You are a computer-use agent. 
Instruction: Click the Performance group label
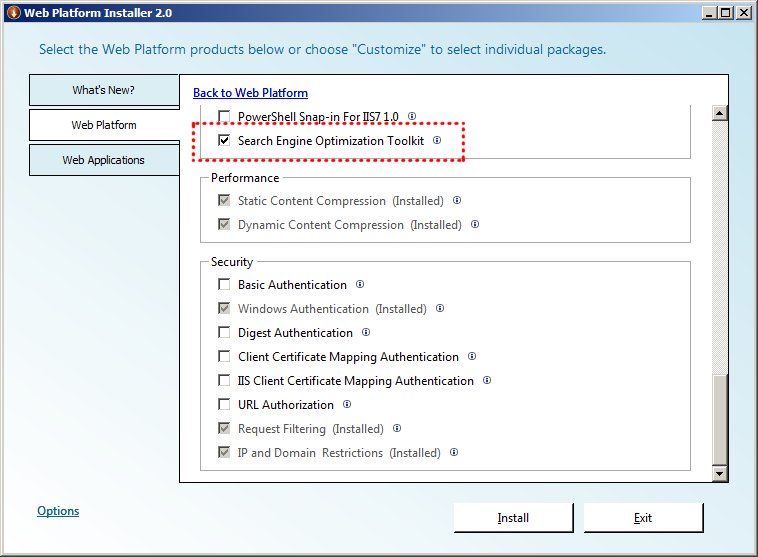245,178
